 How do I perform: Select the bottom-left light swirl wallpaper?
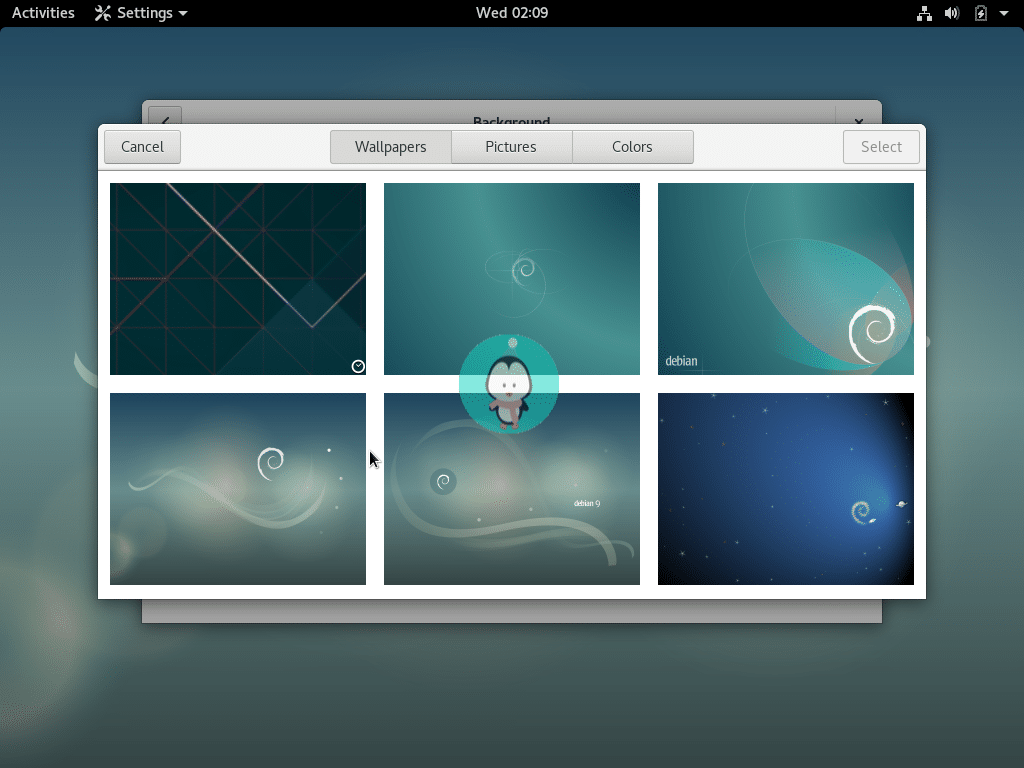(237, 488)
